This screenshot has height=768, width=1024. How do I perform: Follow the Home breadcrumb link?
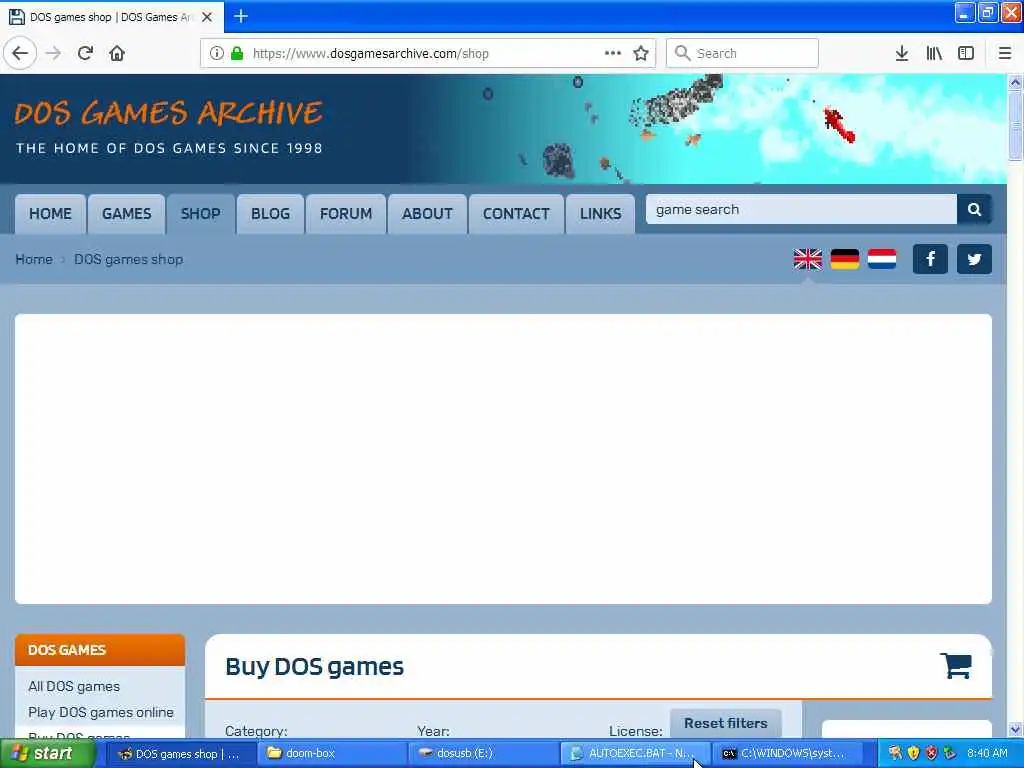34,259
